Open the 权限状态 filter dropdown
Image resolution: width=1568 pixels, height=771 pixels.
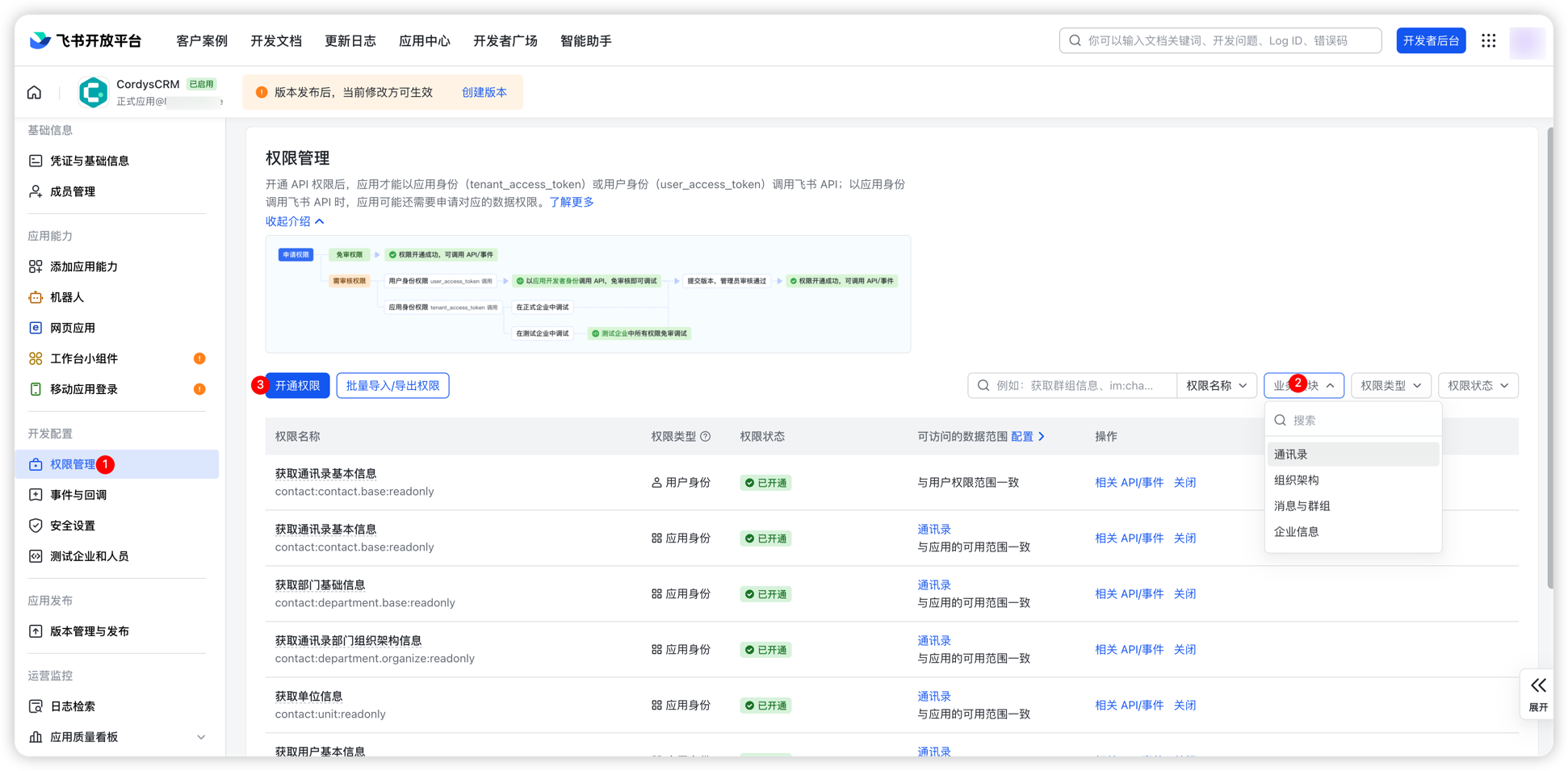point(1478,386)
